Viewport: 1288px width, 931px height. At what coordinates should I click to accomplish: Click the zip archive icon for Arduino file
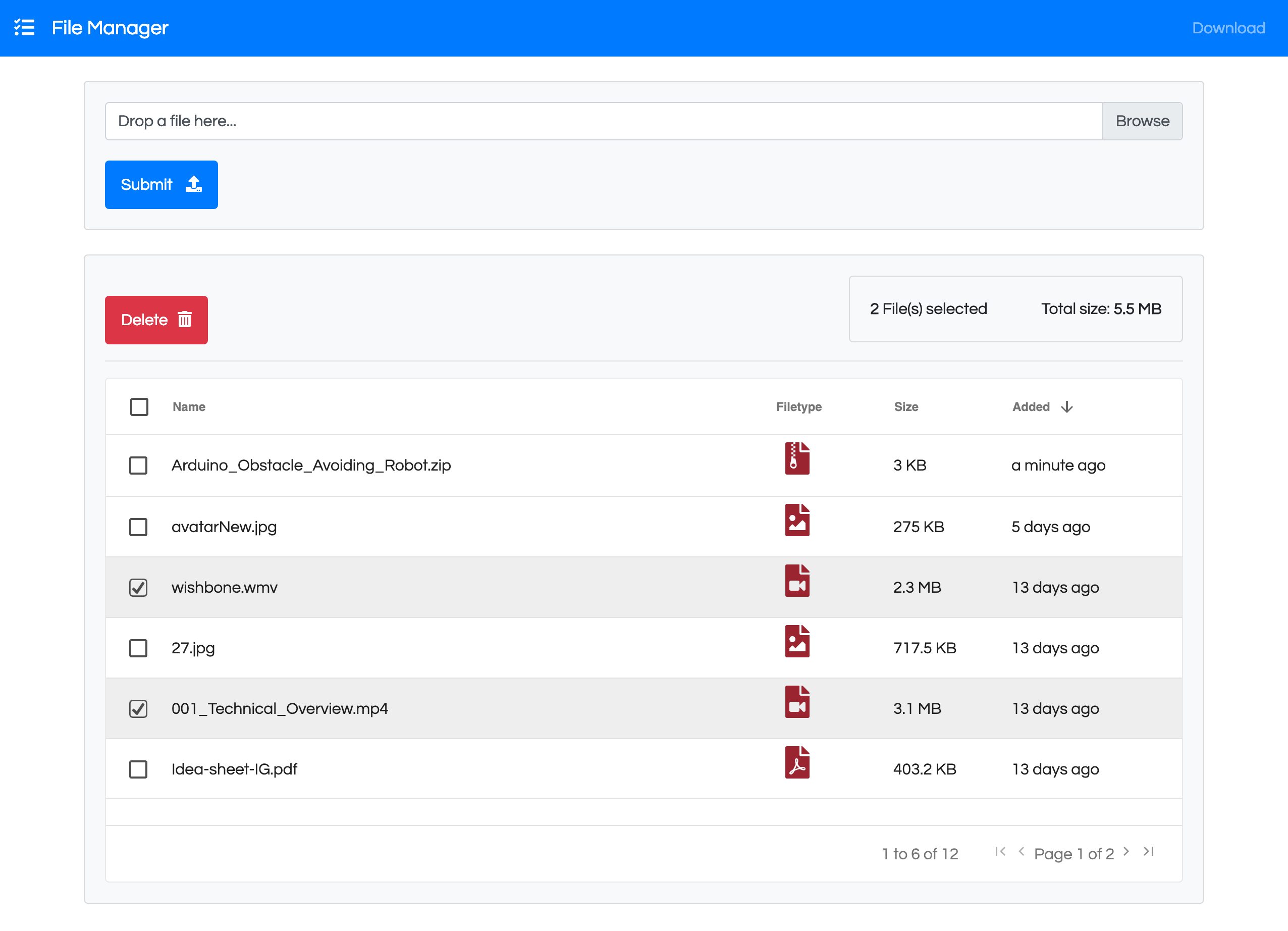point(797,458)
